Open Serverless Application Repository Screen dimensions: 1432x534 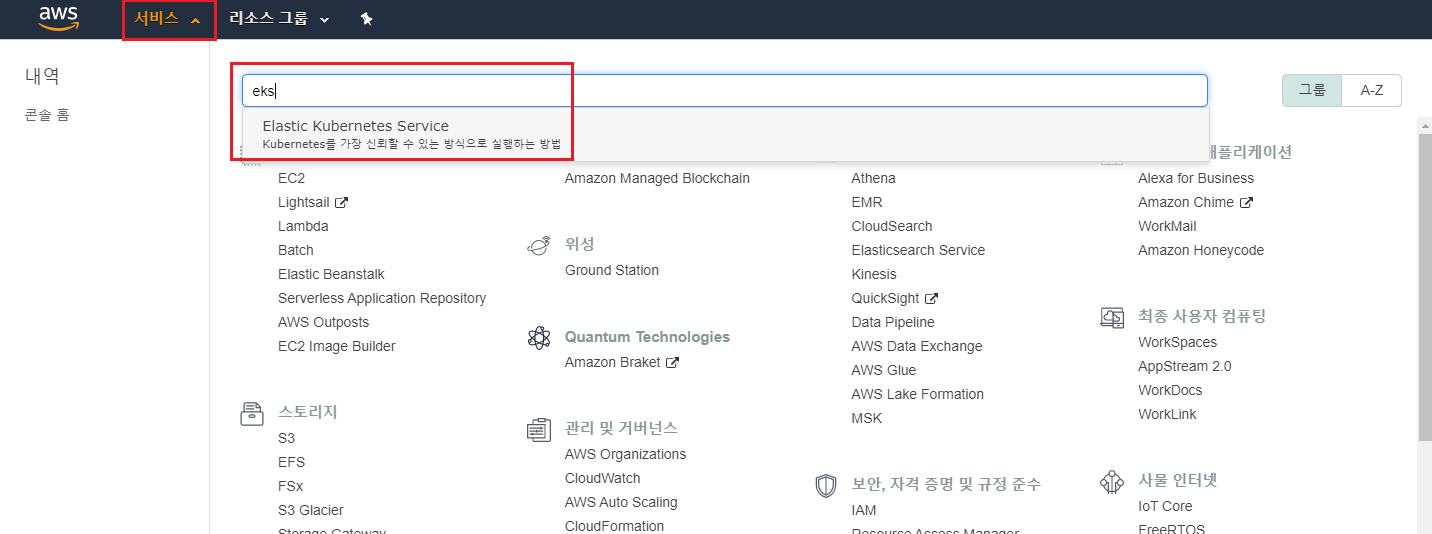click(382, 298)
